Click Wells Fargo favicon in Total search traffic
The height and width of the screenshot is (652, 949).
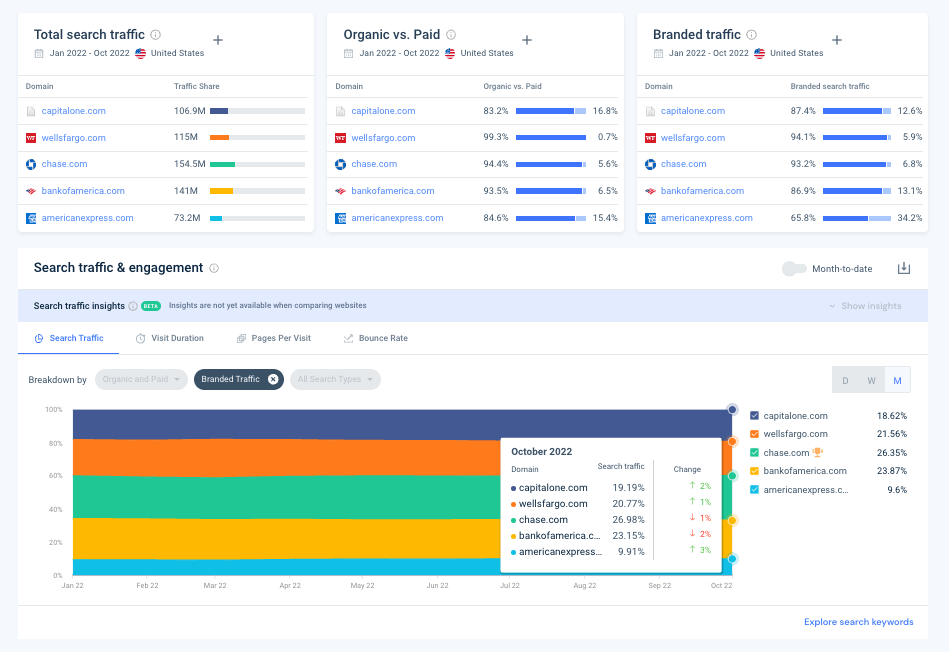pyautogui.click(x=31, y=138)
